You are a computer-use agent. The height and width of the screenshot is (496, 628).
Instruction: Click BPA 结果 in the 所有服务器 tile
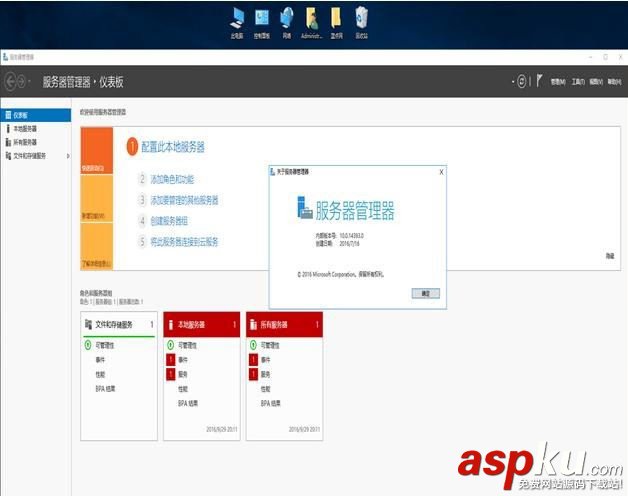coord(271,403)
